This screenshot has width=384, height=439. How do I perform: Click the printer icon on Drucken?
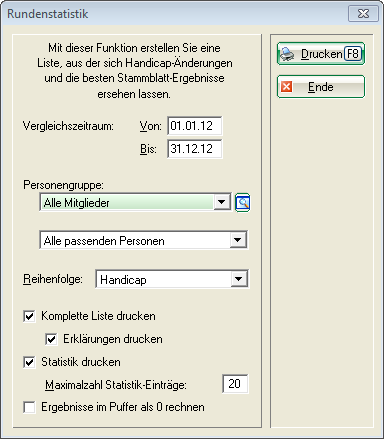point(287,54)
